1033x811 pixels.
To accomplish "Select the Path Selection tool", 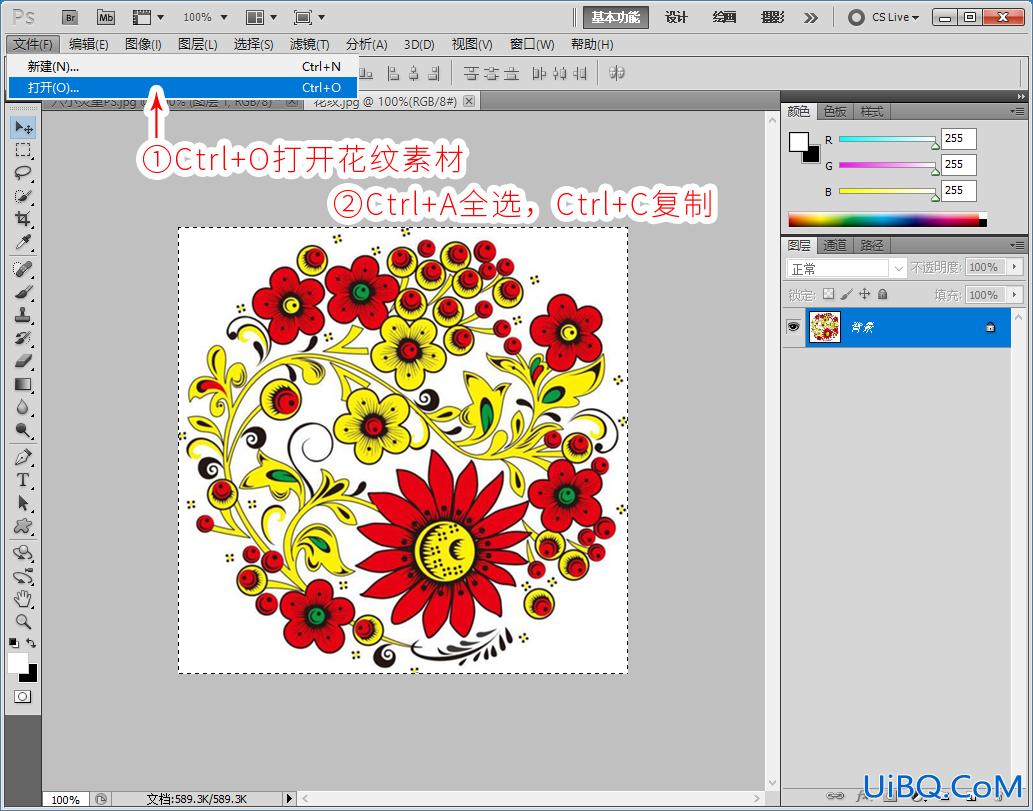I will pos(23,503).
